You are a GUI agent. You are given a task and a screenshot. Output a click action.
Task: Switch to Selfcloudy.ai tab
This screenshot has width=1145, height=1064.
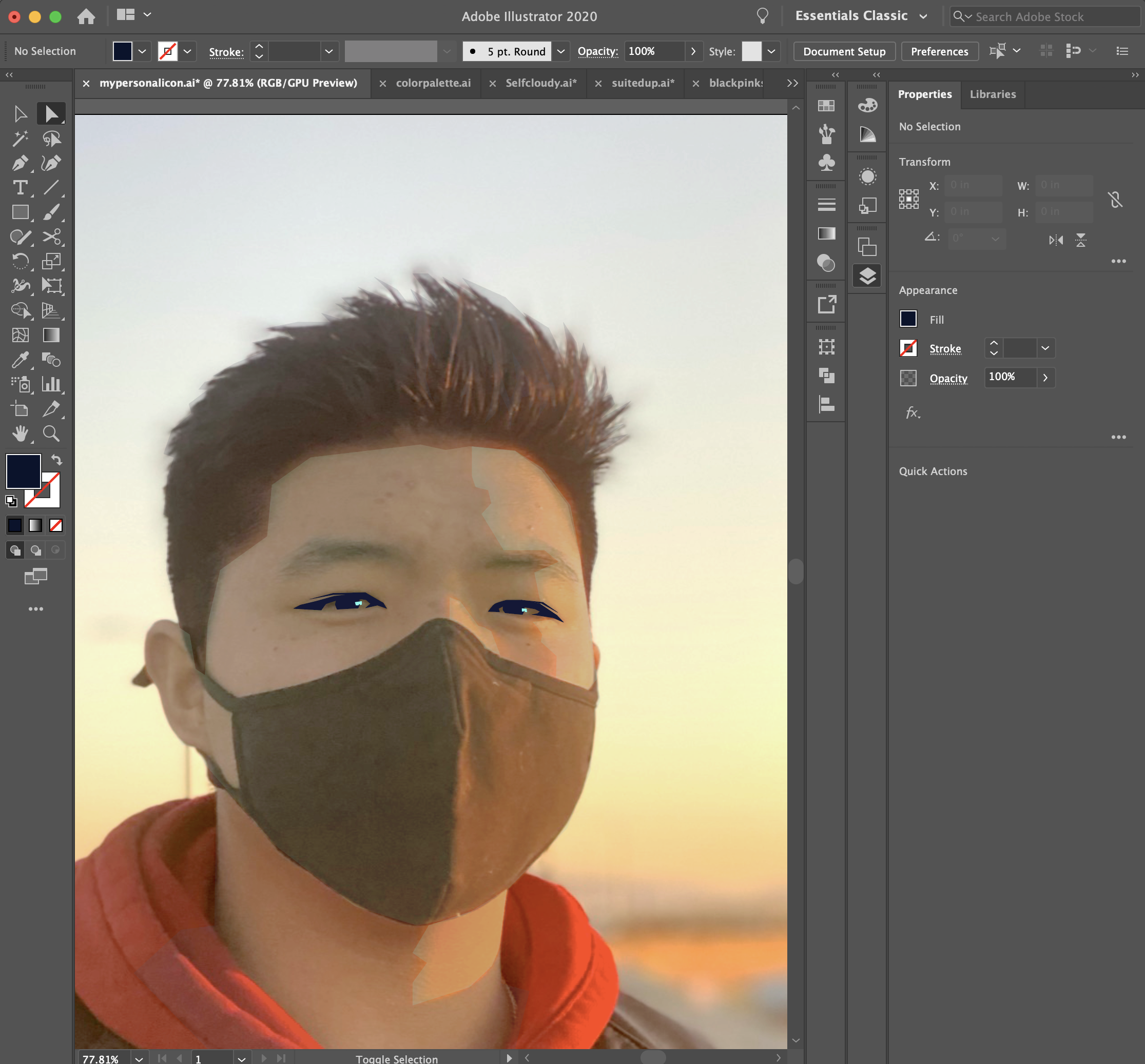[541, 83]
